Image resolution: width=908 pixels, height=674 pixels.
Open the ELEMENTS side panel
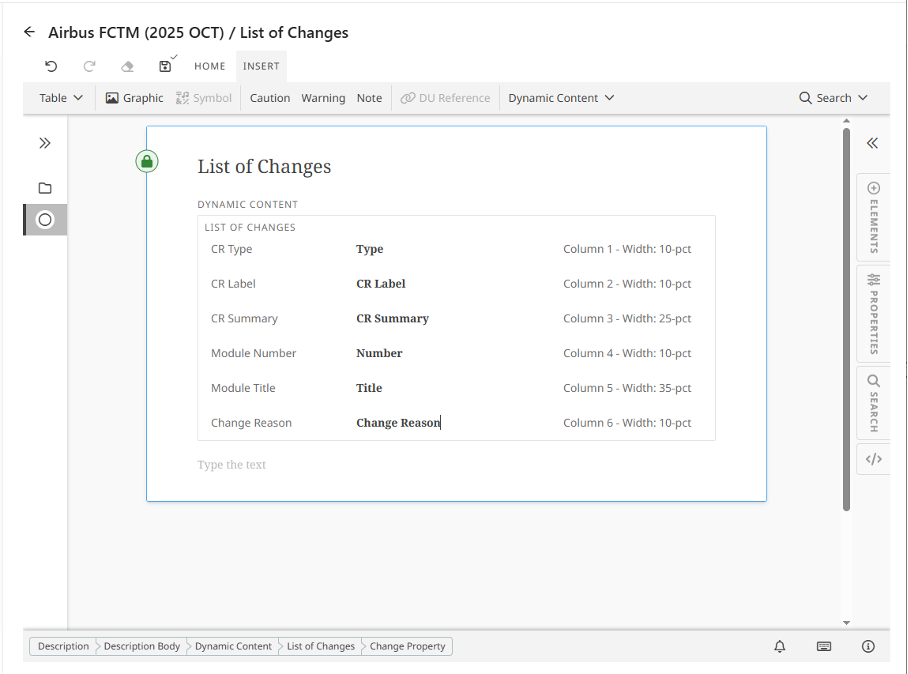(874, 217)
